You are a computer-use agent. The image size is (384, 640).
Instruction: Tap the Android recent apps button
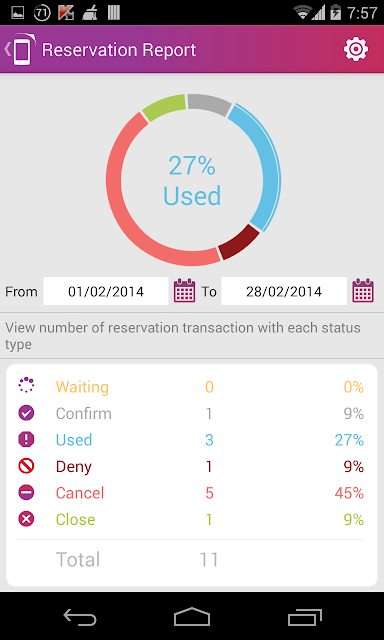pos(305,617)
